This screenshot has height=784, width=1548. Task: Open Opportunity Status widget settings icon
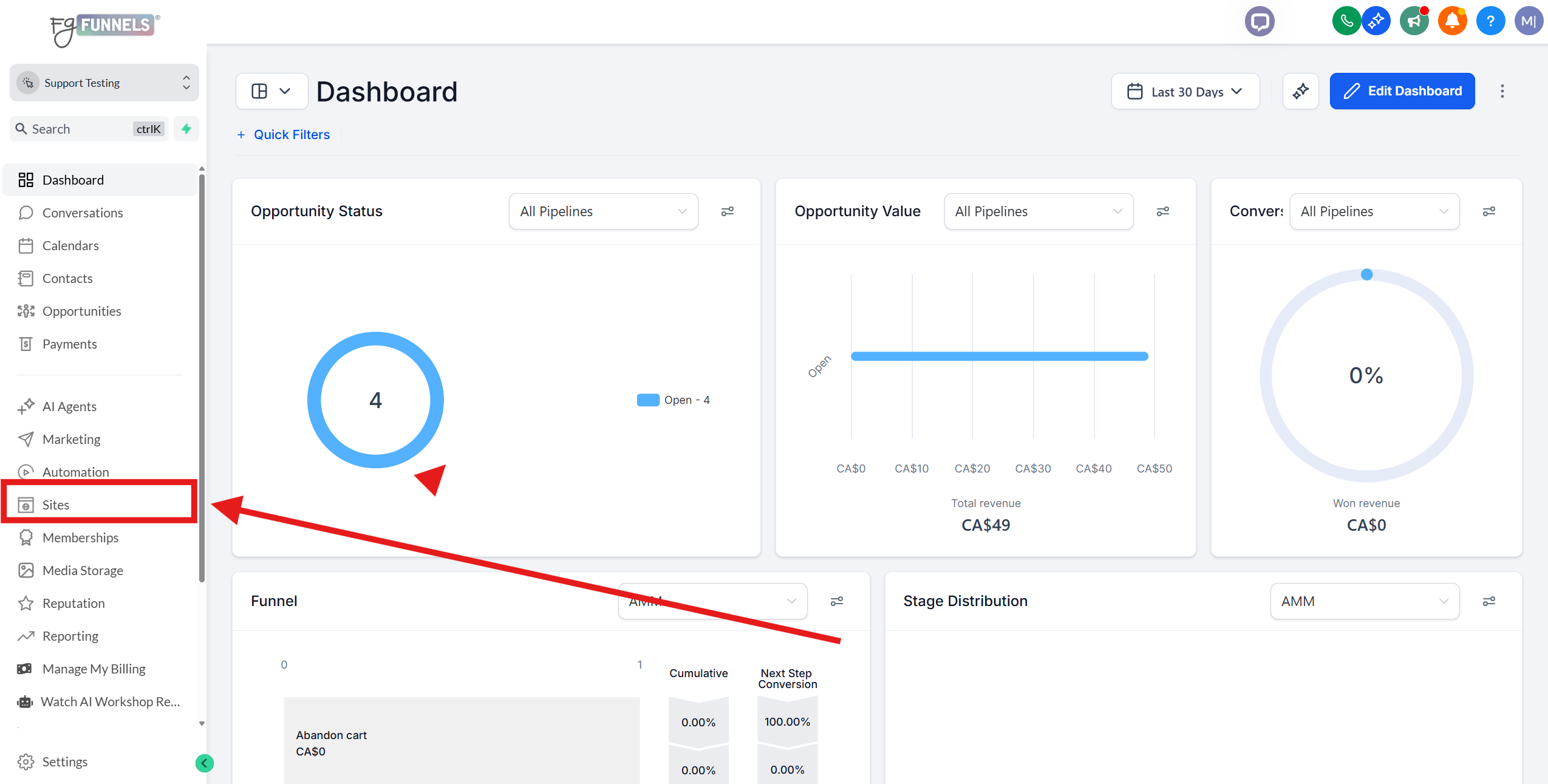[727, 211]
